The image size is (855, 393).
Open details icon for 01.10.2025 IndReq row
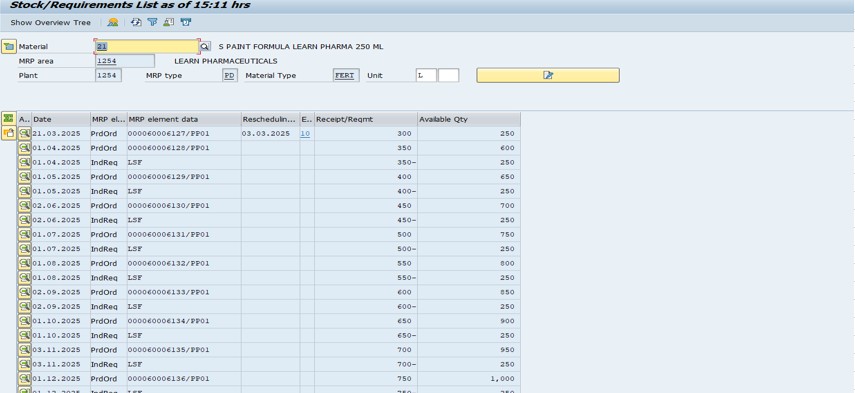[x=25, y=335]
